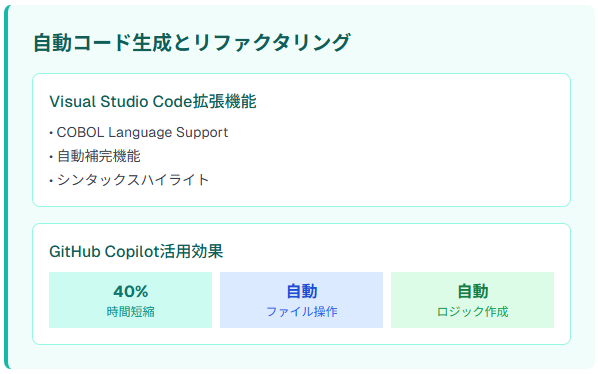This screenshot has width=598, height=374.
Task: Click the 時間短縮 label
Action: pyautogui.click(x=130, y=312)
